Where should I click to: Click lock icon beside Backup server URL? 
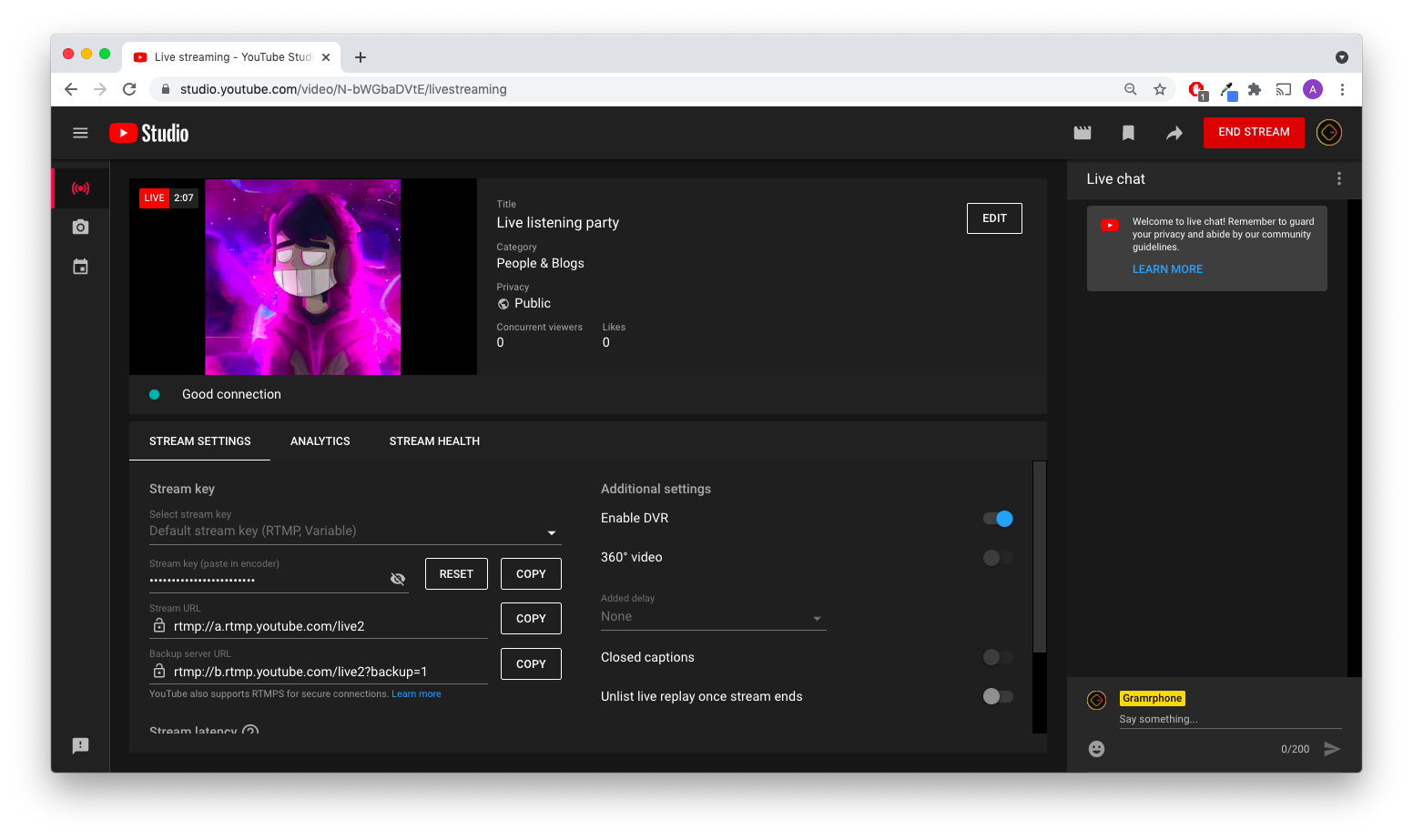pos(159,671)
